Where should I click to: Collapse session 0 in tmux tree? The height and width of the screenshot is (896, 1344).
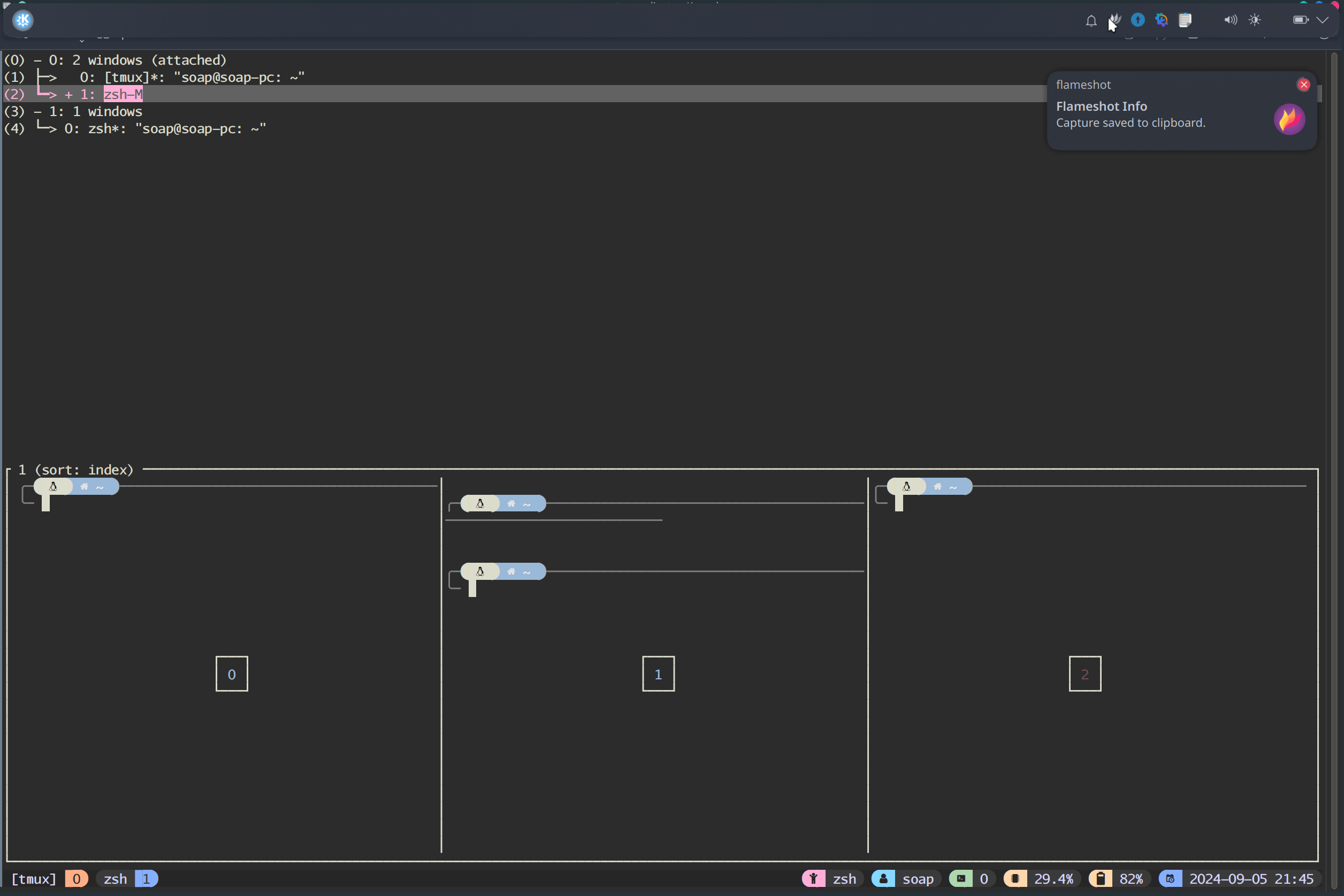[x=37, y=60]
